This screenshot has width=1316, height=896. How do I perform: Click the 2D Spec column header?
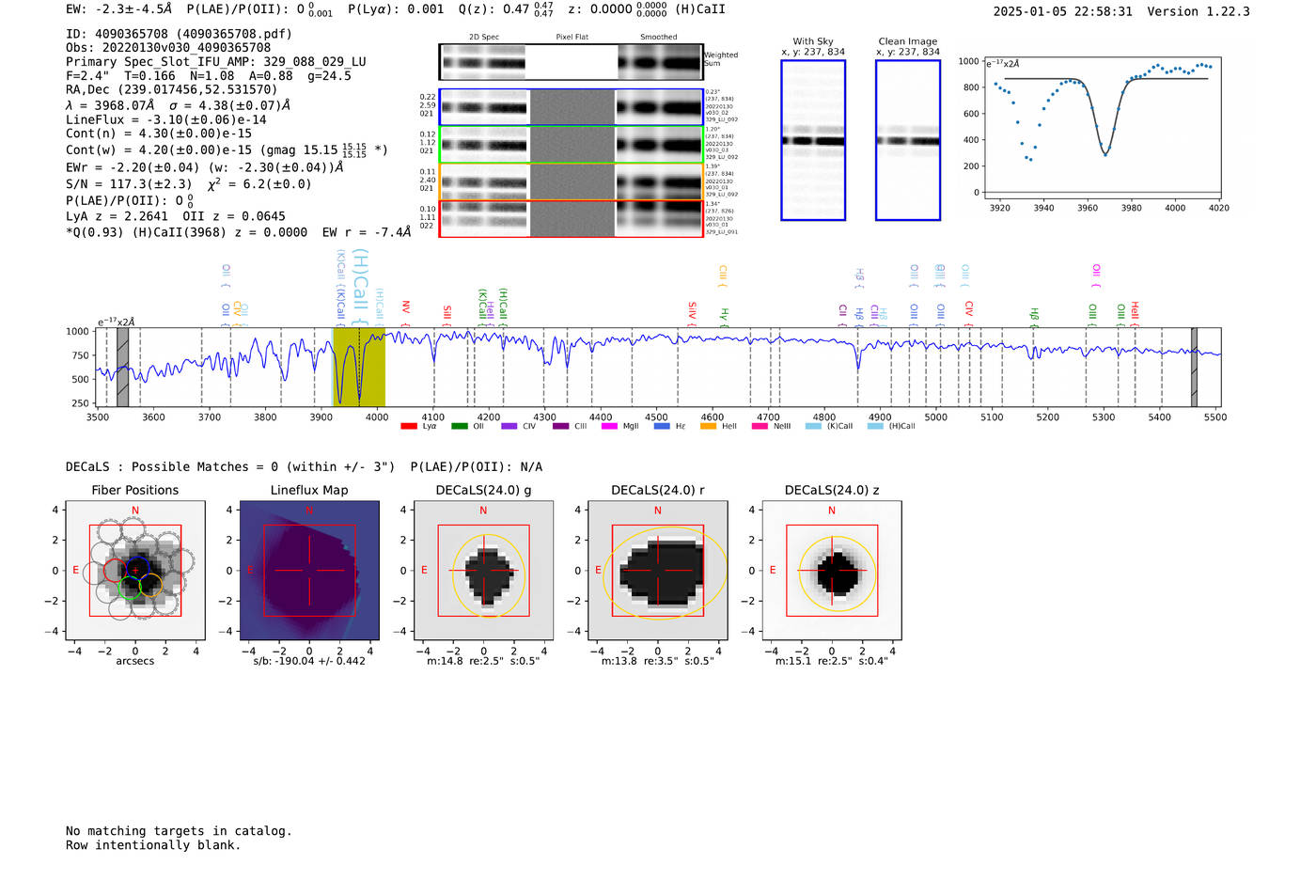[x=484, y=38]
